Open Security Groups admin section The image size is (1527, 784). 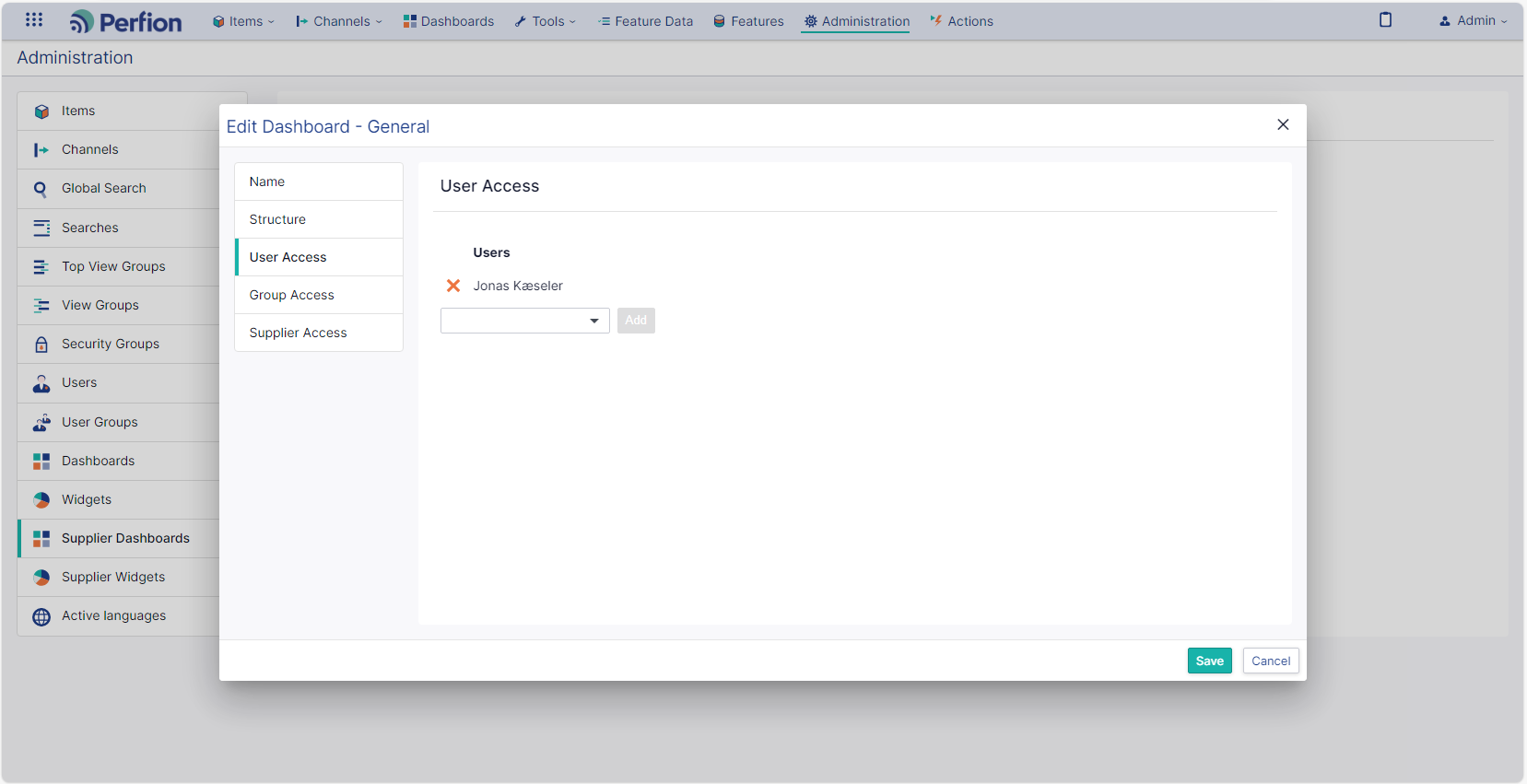click(118, 345)
